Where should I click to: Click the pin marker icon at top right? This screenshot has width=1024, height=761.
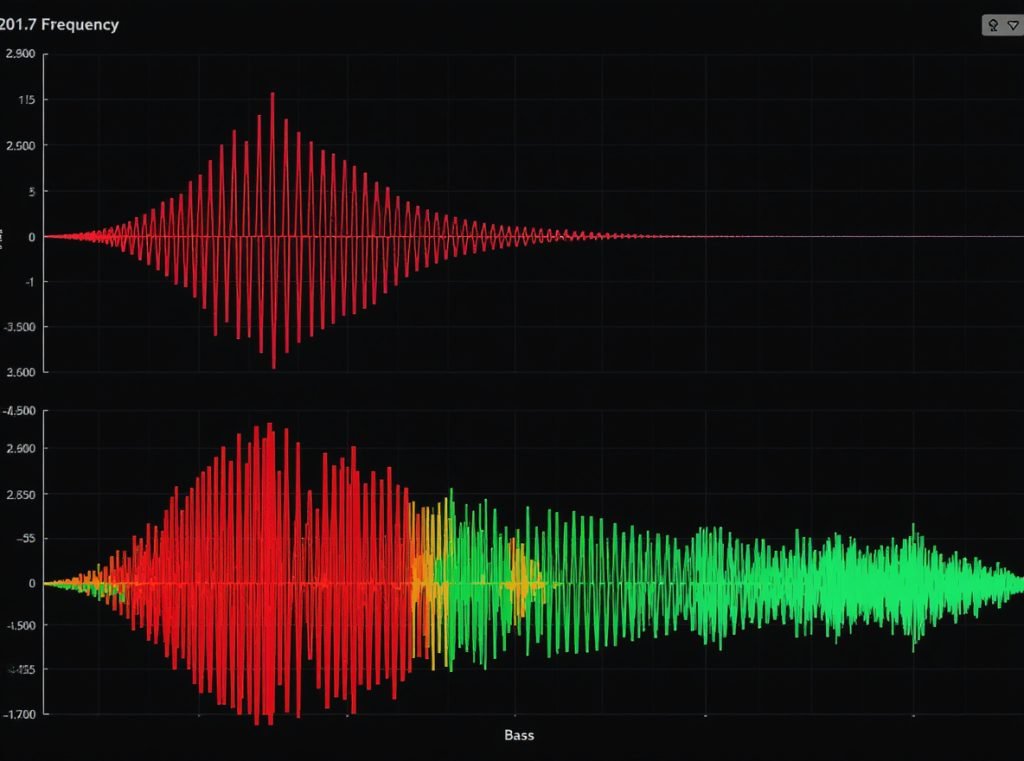993,25
